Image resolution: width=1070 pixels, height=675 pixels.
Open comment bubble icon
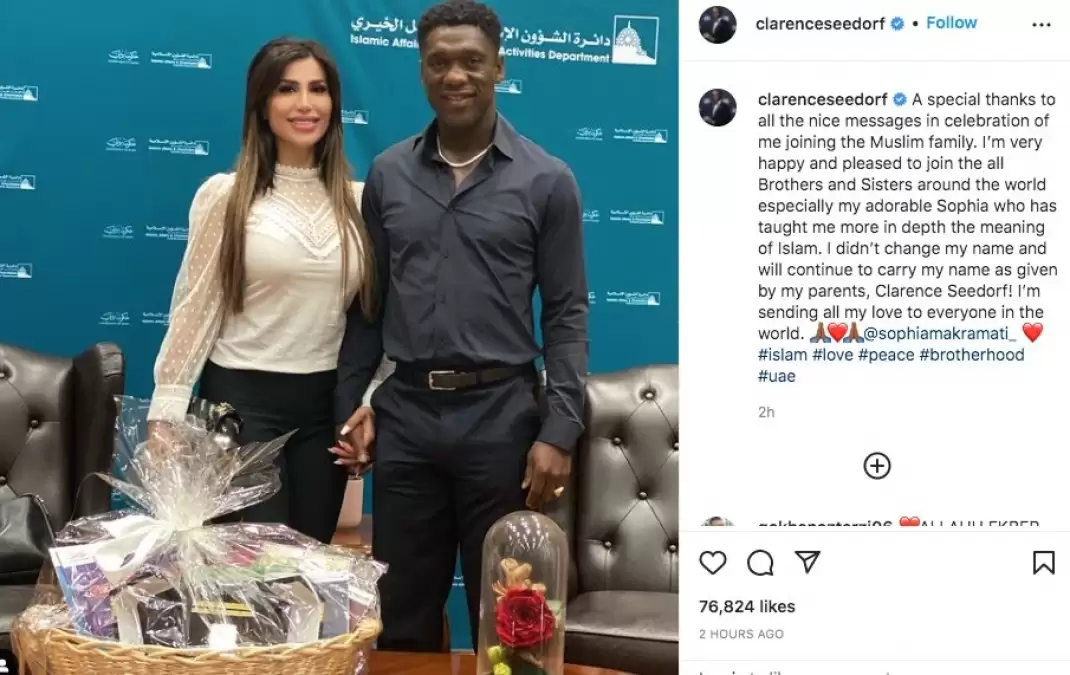tap(760, 563)
